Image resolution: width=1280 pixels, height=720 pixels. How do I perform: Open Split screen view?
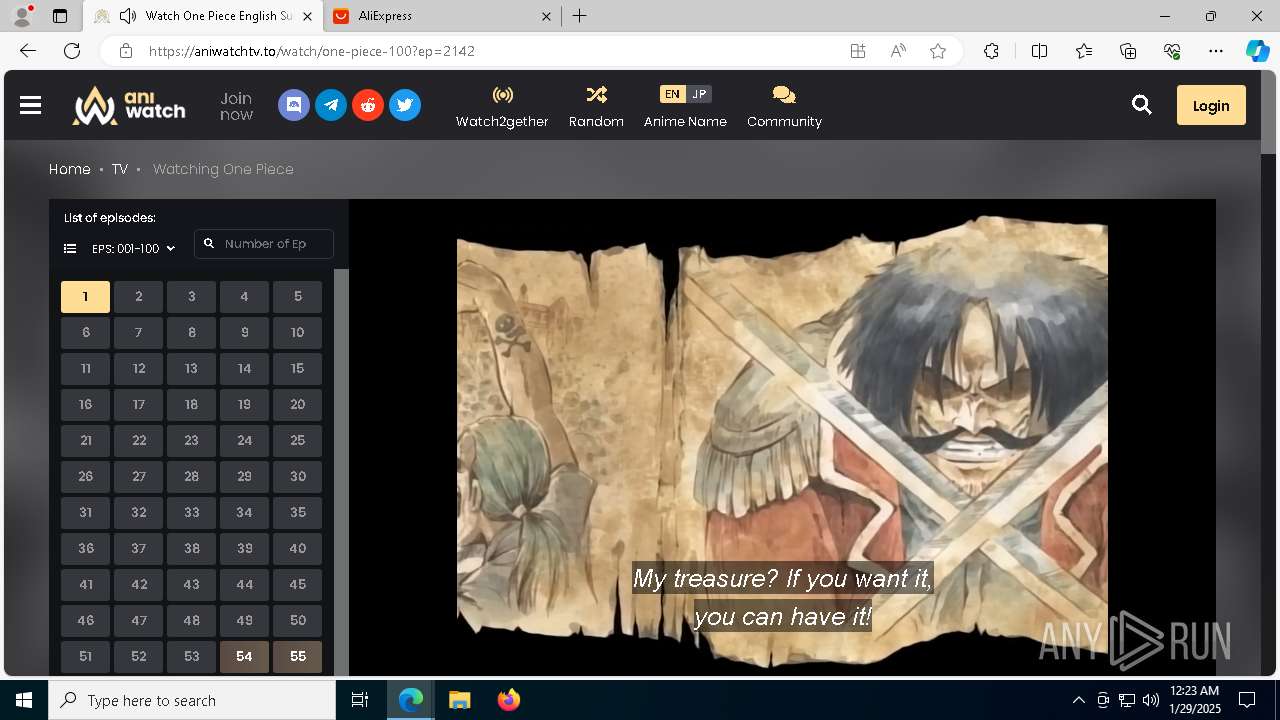pos(1039,51)
